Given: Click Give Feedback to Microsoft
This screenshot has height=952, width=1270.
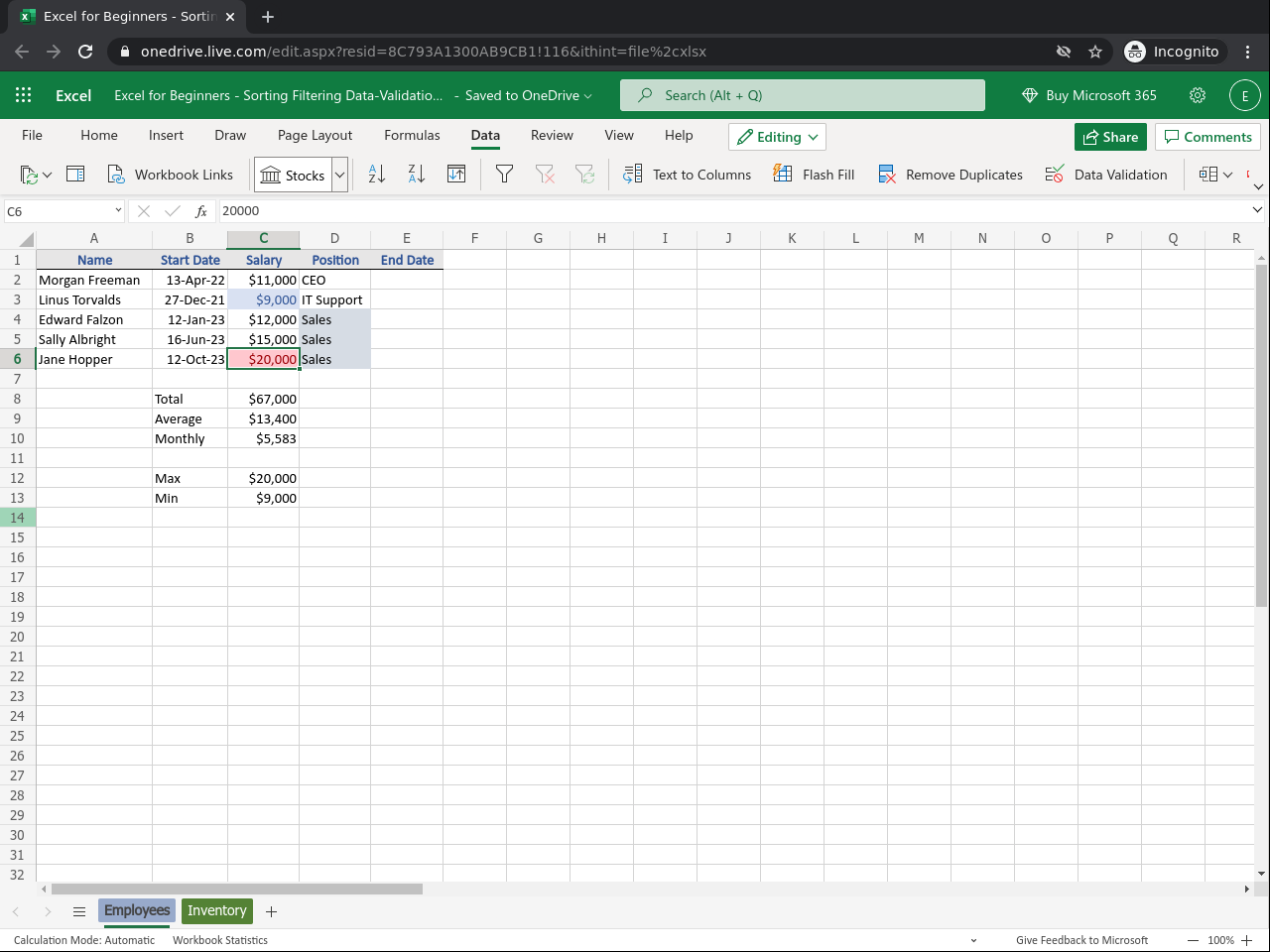Looking at the screenshot, I should (x=1081, y=940).
